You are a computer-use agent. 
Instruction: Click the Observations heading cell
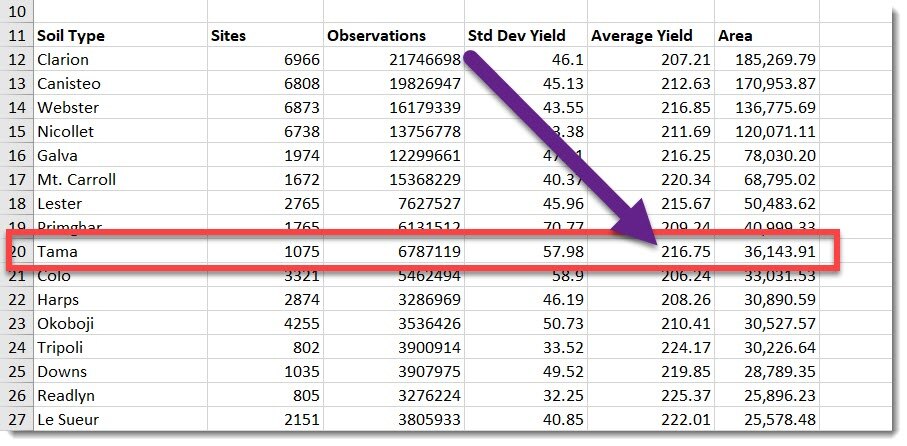tap(376, 36)
